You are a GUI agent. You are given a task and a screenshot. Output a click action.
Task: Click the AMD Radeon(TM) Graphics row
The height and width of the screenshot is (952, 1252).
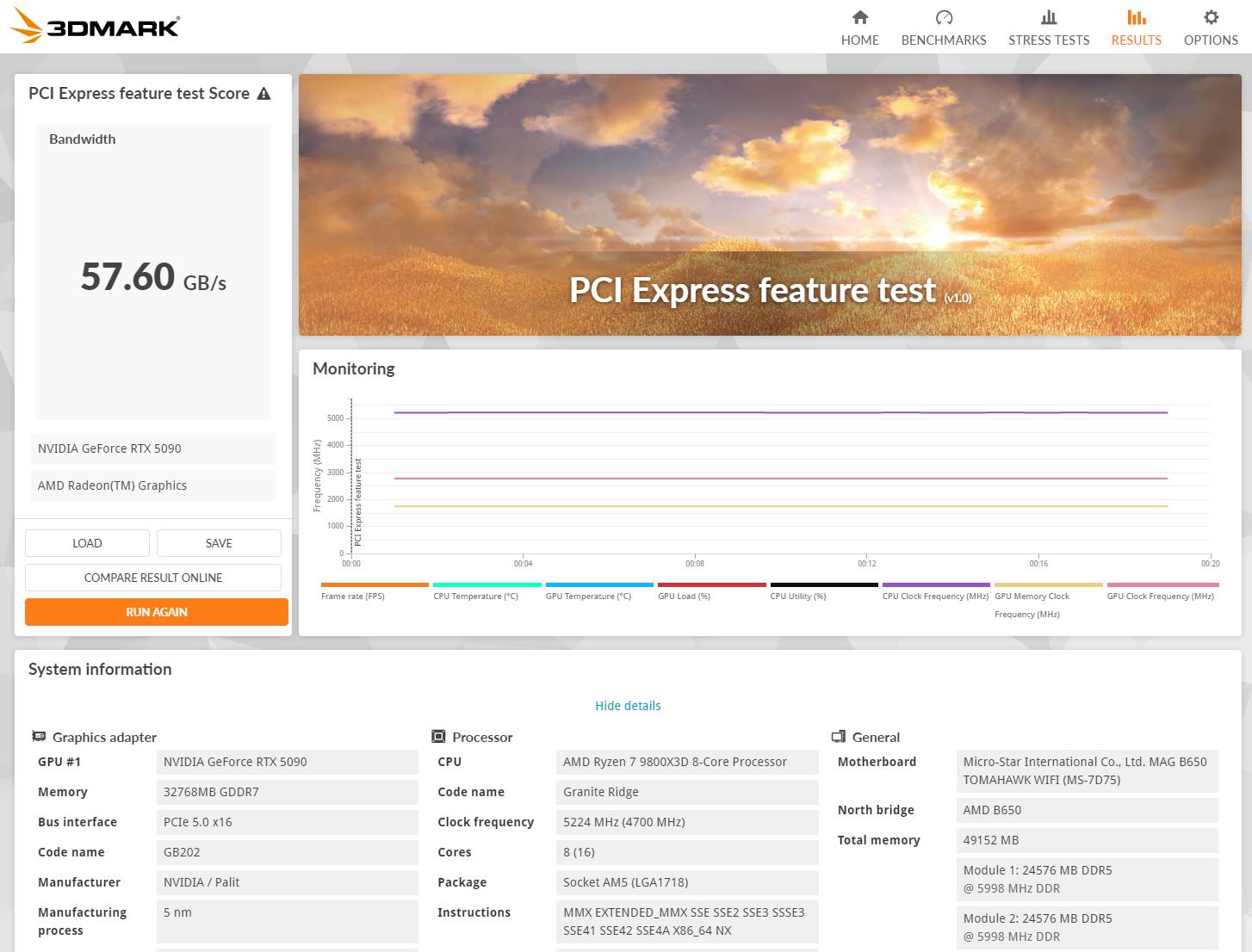coord(153,485)
